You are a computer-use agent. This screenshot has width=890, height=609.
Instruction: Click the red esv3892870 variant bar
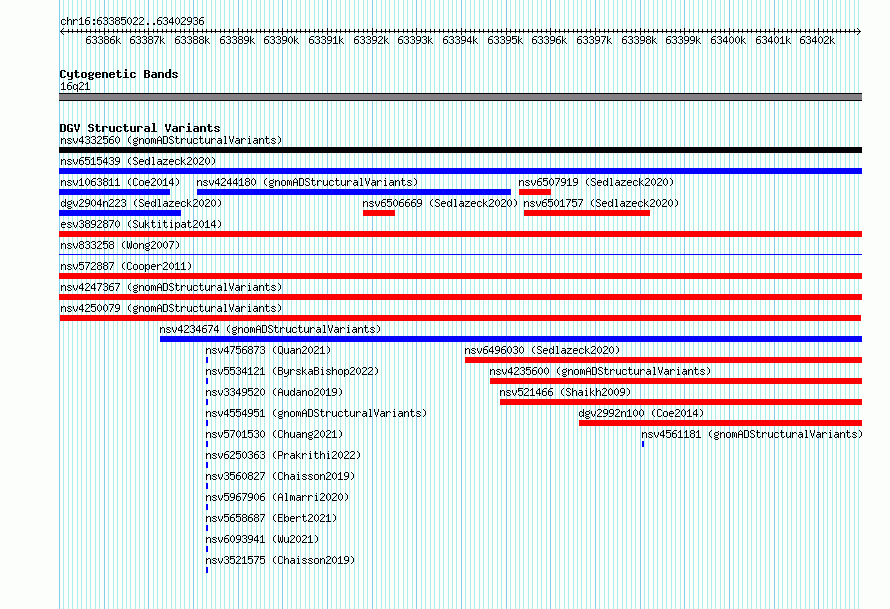[x=460, y=234]
